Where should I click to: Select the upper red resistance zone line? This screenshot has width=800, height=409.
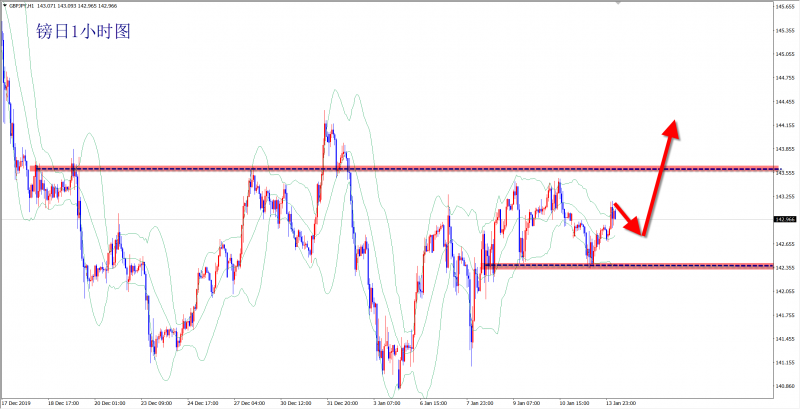point(400,168)
